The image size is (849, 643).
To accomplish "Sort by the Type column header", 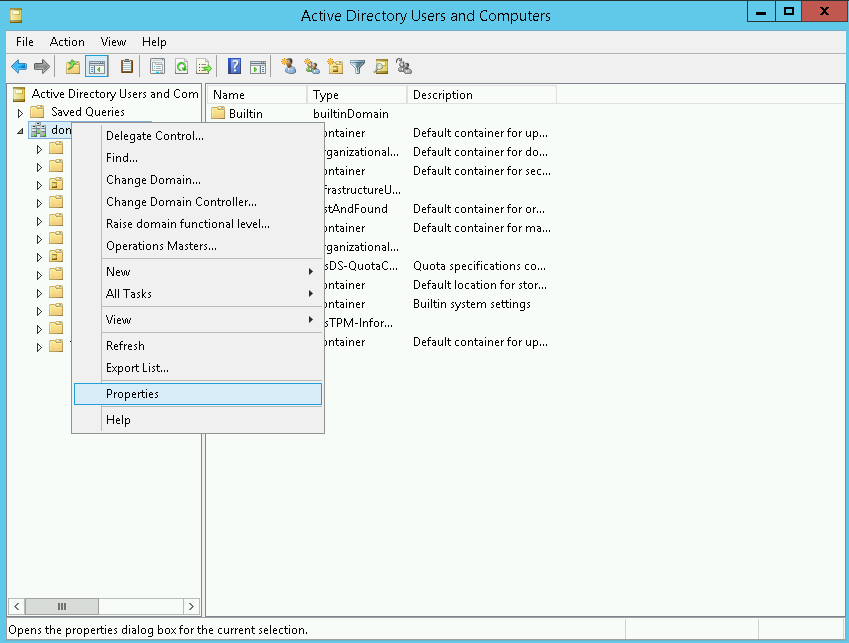I will point(357,95).
